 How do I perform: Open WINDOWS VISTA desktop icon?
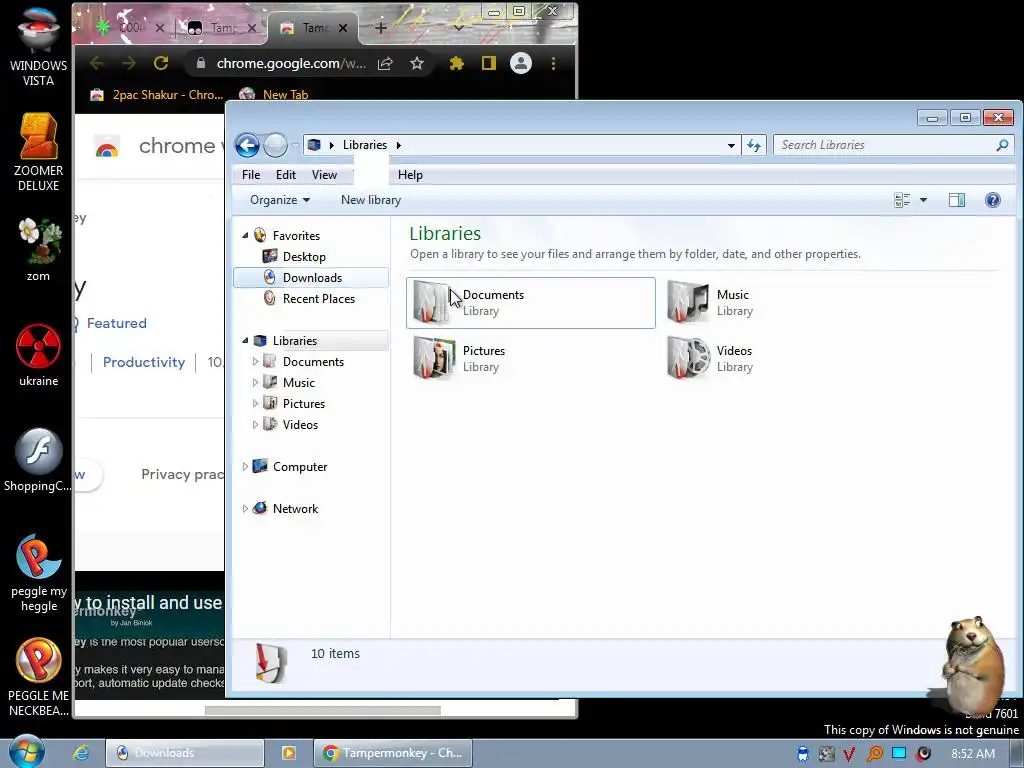38,46
